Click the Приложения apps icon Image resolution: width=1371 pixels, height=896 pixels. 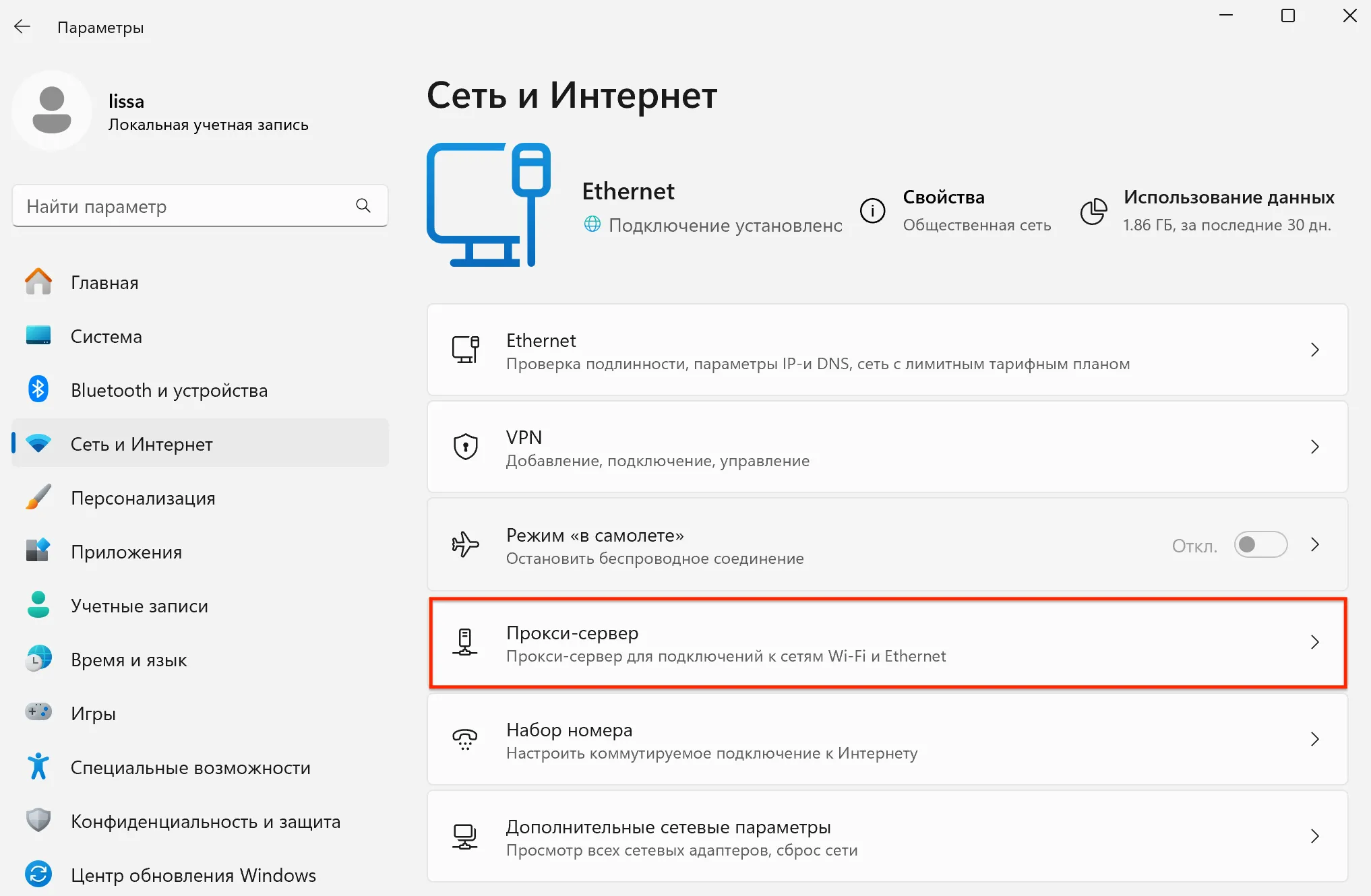pyautogui.click(x=38, y=551)
